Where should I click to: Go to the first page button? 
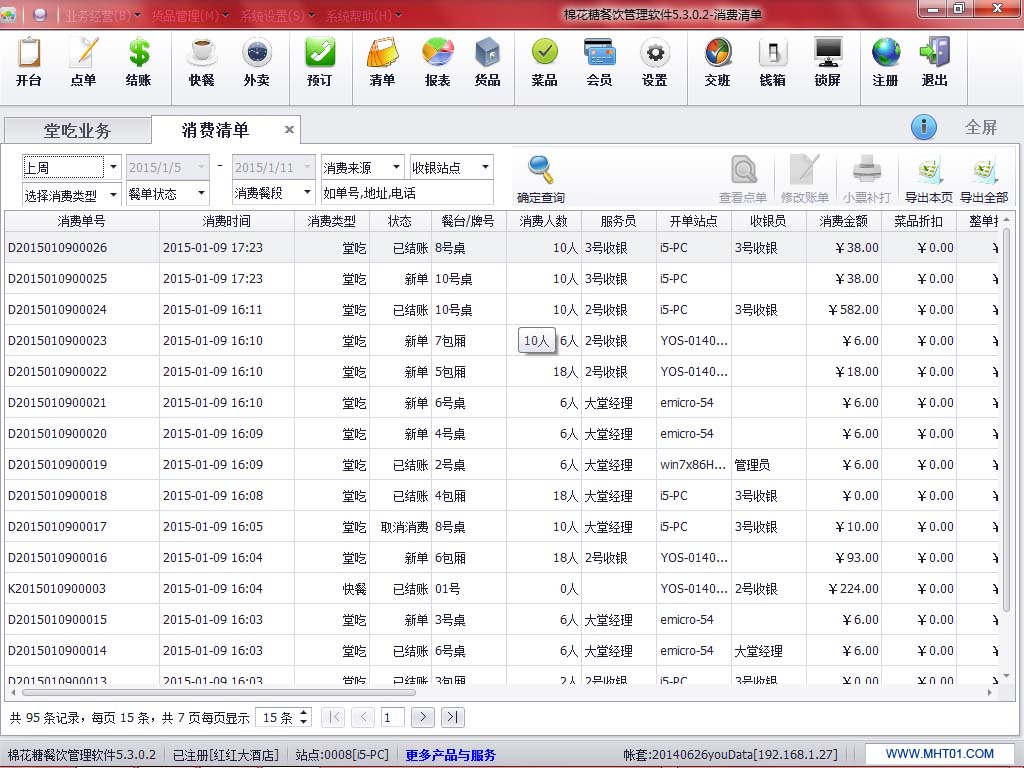point(333,718)
